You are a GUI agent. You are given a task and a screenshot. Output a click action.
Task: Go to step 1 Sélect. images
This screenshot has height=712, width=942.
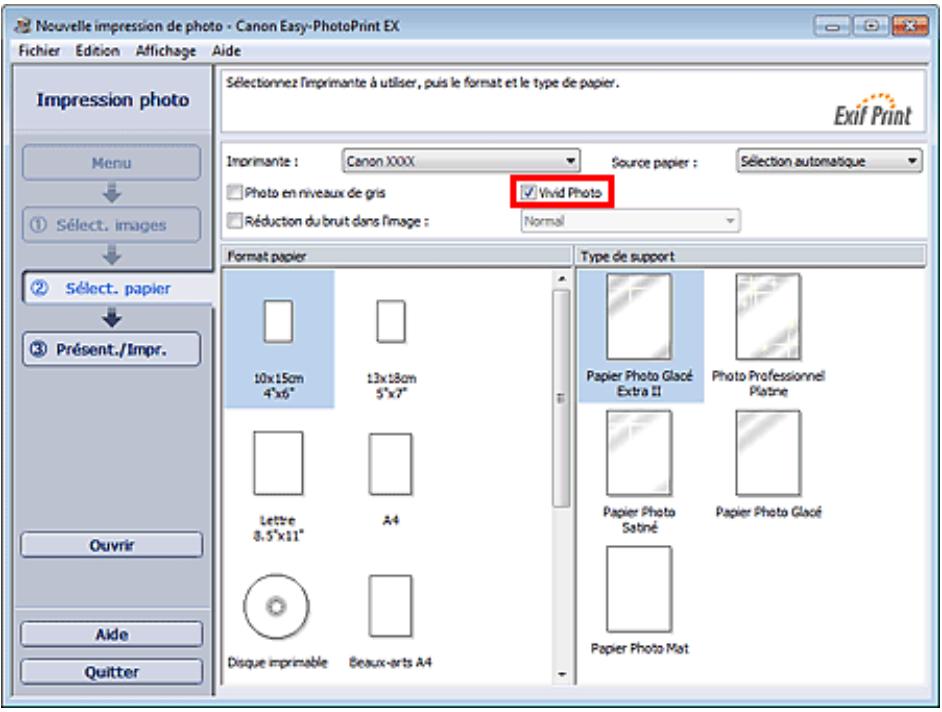112,225
